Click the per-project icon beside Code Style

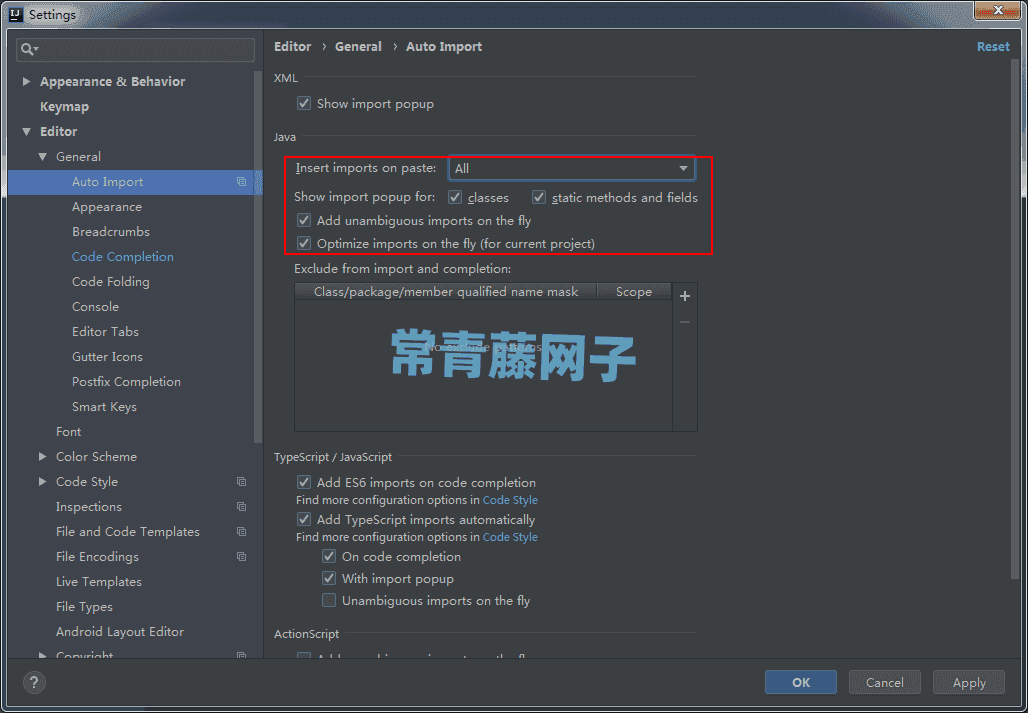(241, 482)
